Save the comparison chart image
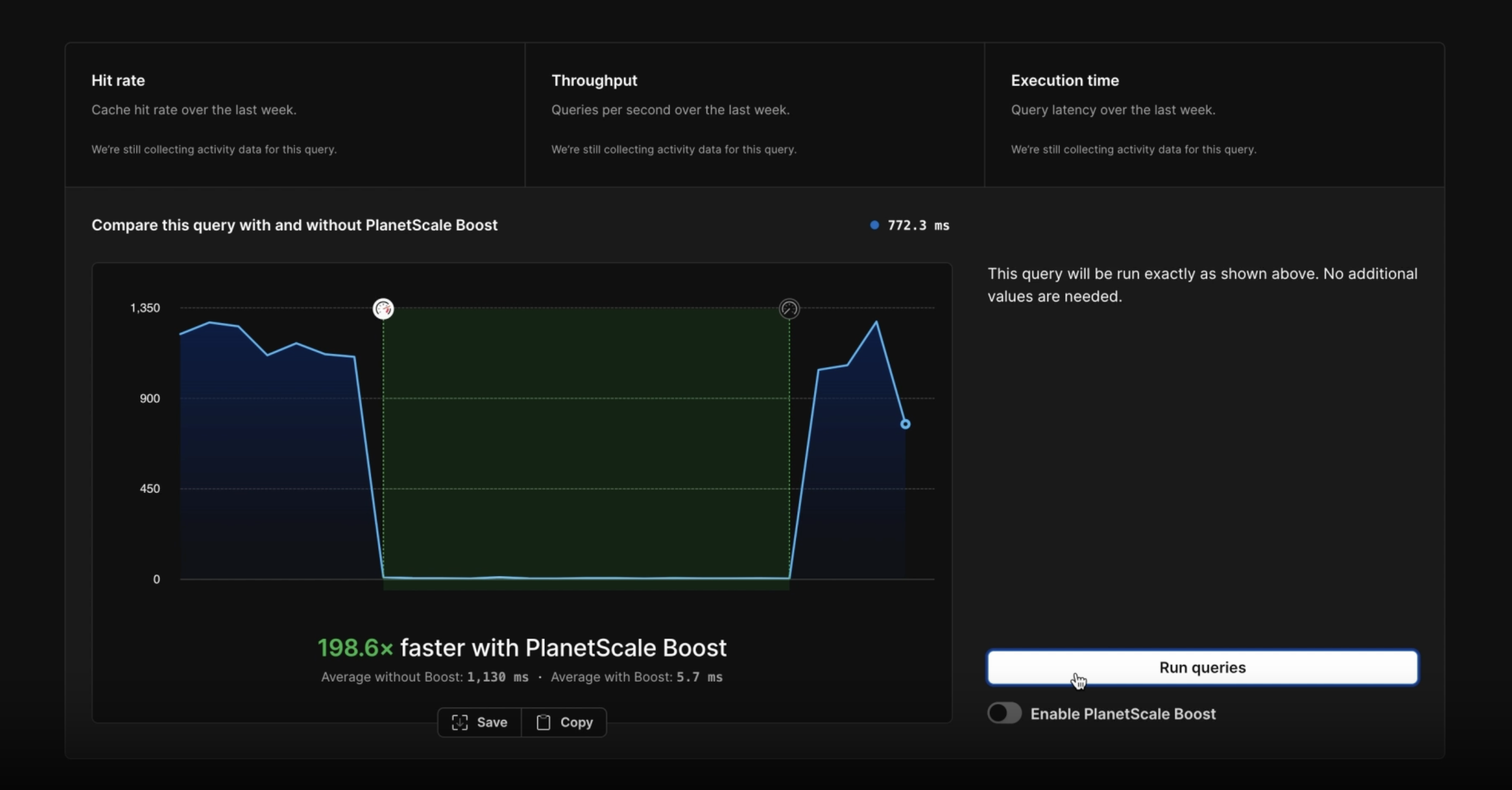Screen dimensions: 1512x790 coord(480,722)
